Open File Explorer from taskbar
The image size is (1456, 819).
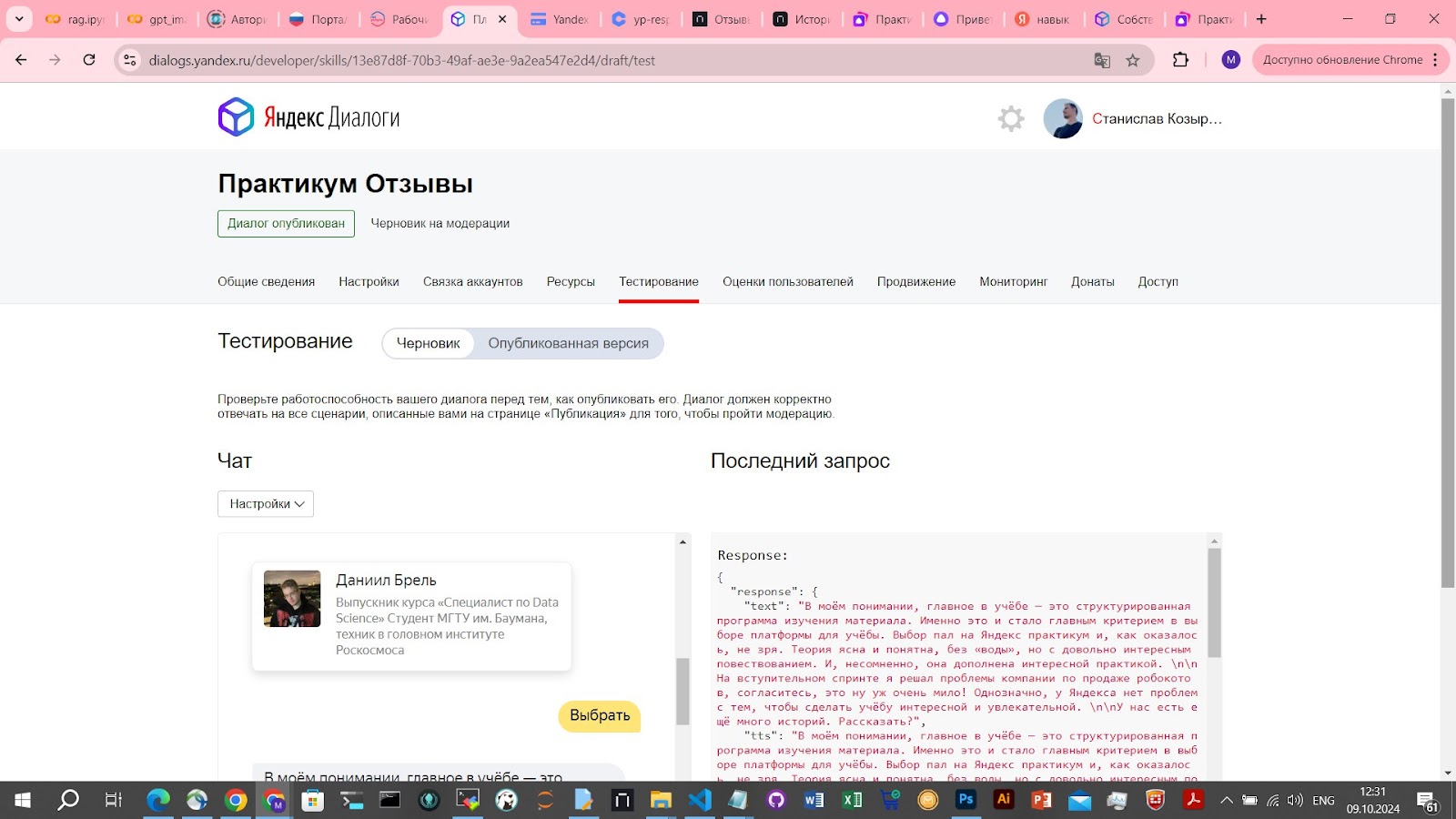coord(661,800)
